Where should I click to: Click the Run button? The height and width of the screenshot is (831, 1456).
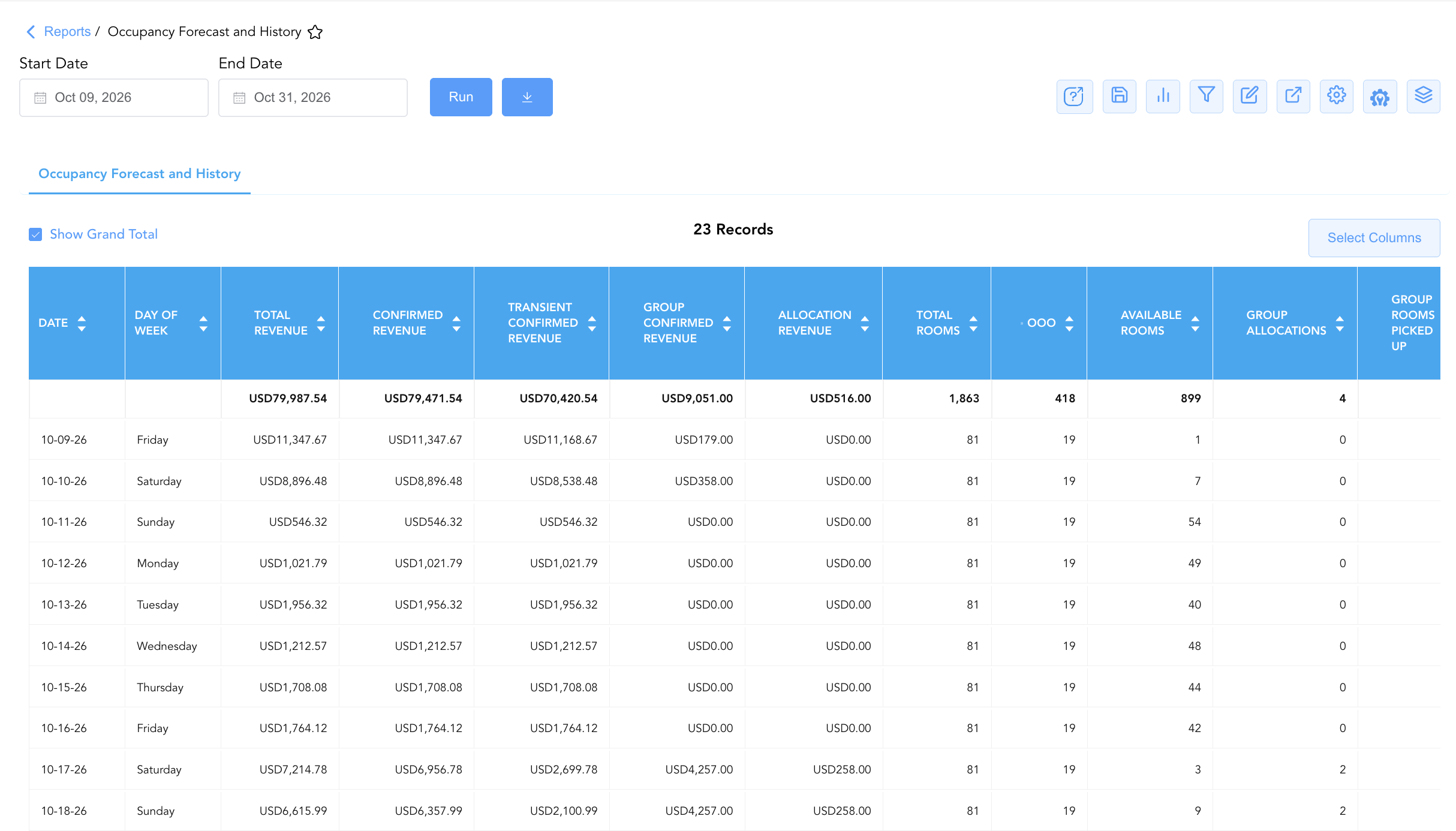[461, 97]
